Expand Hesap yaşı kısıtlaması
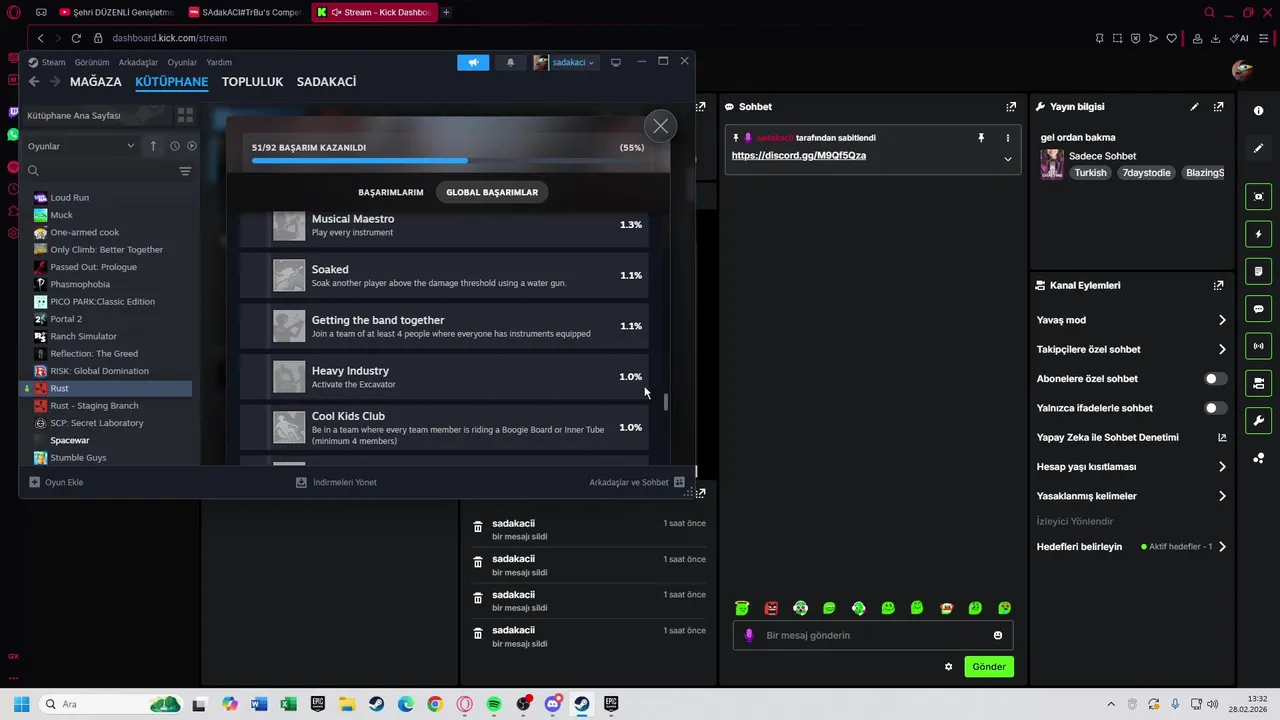 pyautogui.click(x=1222, y=467)
